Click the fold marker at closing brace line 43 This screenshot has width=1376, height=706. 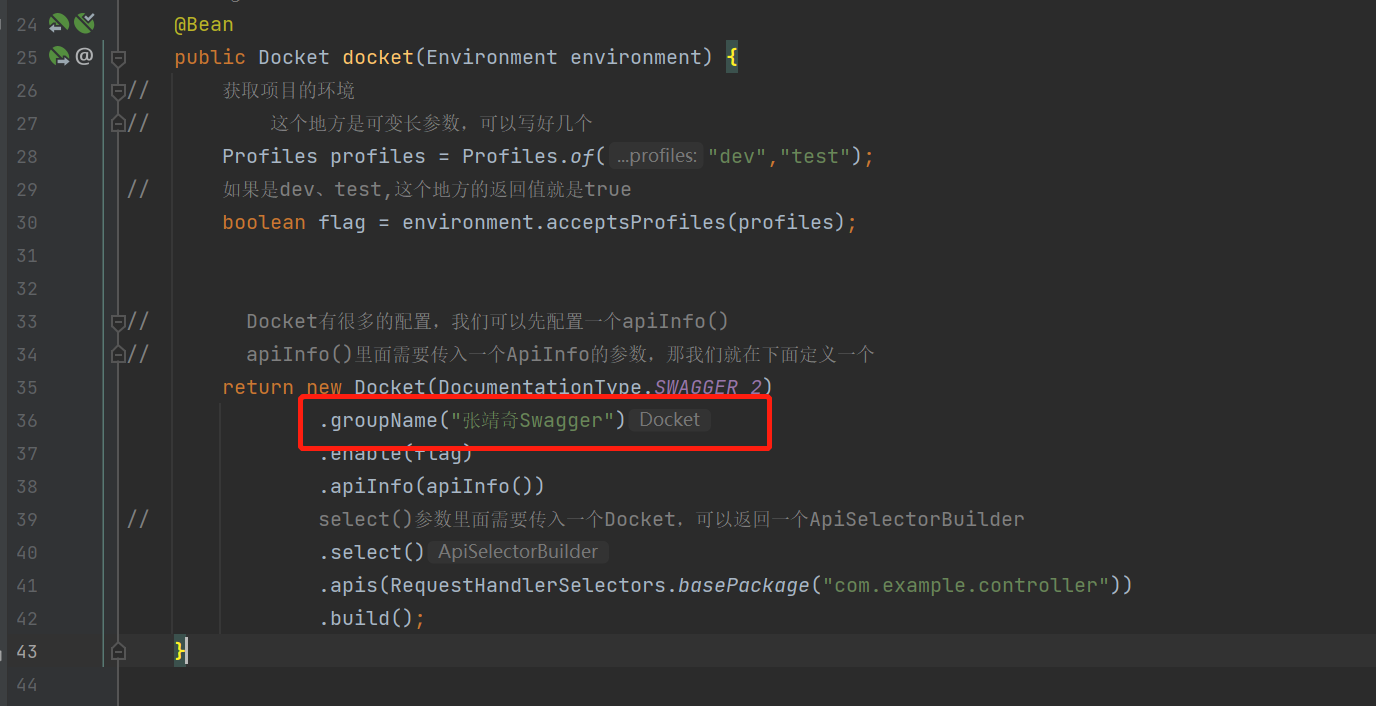pos(118,652)
